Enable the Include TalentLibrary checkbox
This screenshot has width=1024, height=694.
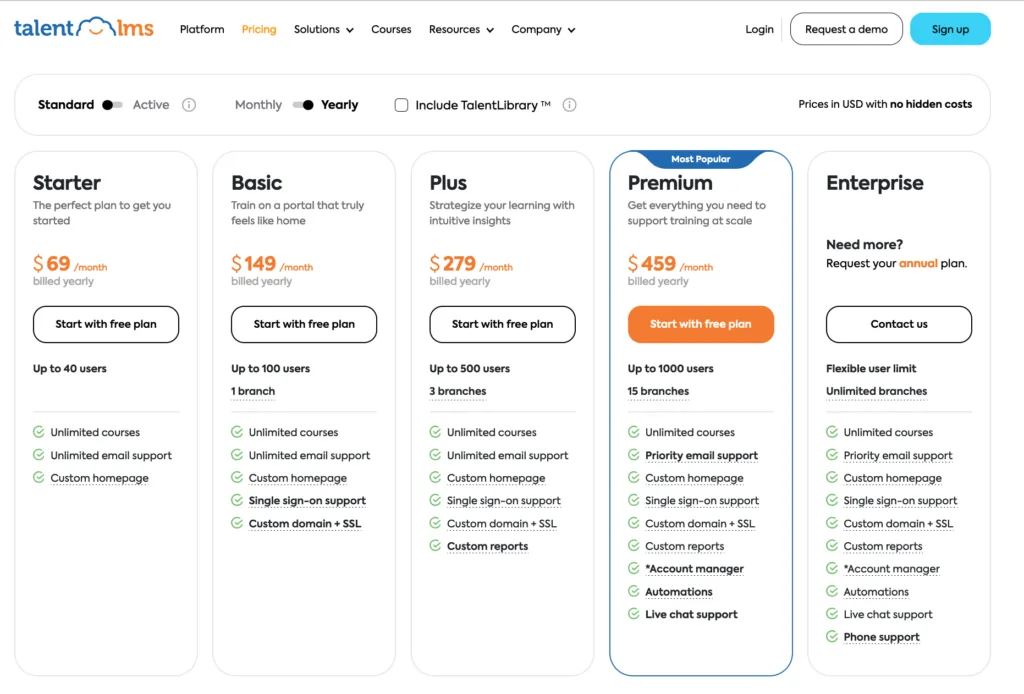coord(400,104)
